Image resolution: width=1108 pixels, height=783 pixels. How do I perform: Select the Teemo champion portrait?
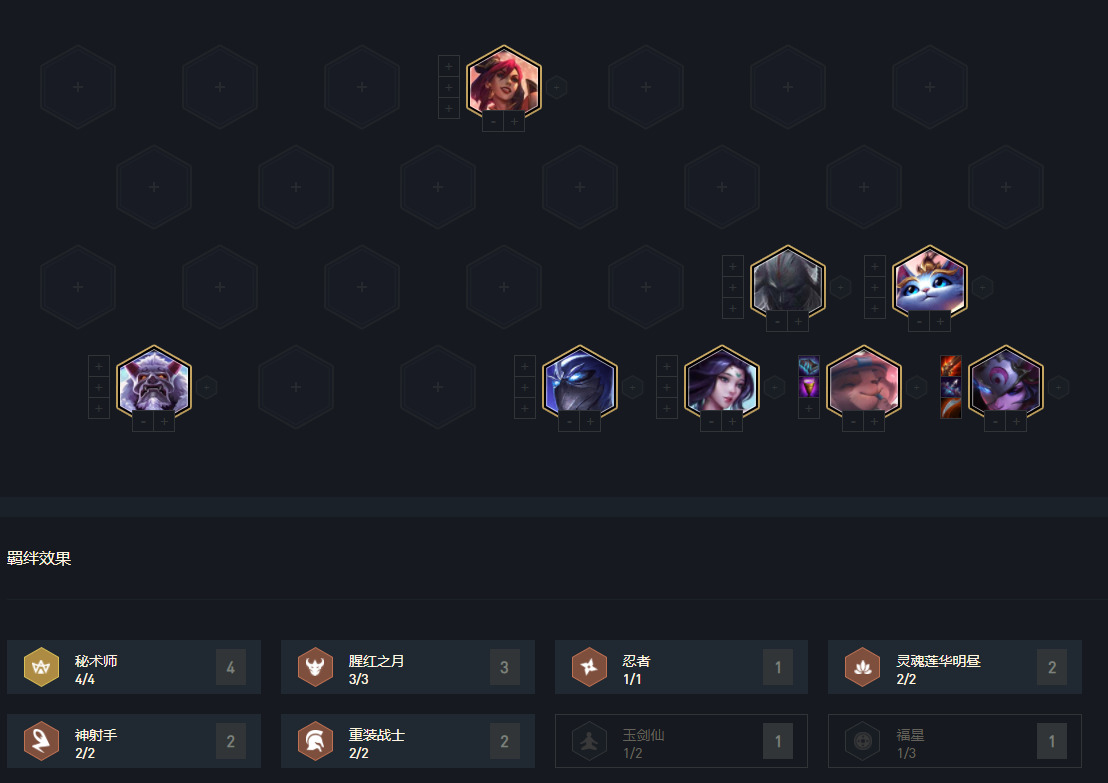(864, 384)
